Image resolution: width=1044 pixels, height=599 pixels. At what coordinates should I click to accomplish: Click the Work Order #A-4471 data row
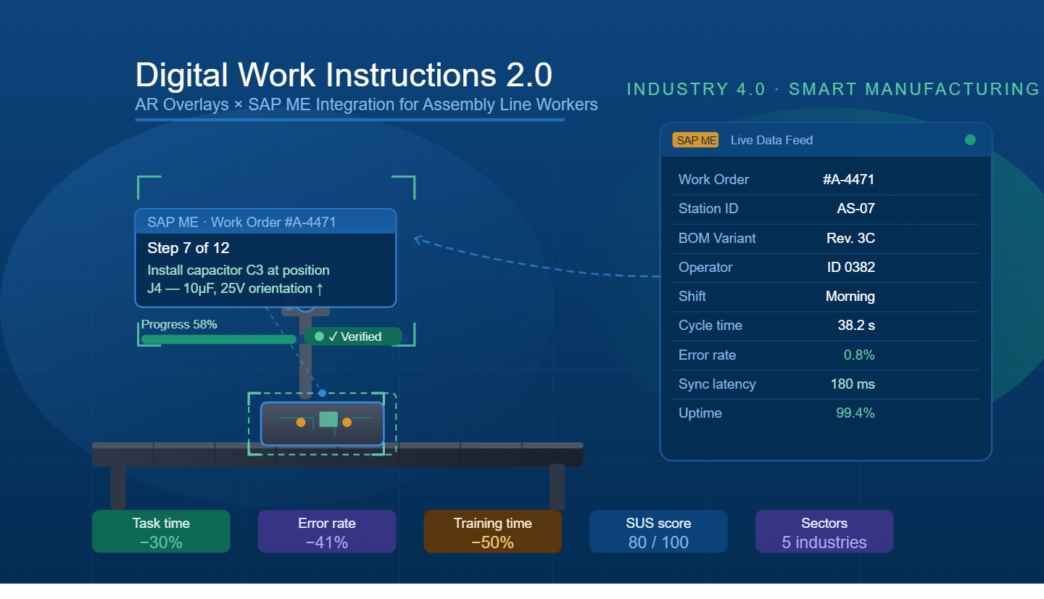[825, 180]
